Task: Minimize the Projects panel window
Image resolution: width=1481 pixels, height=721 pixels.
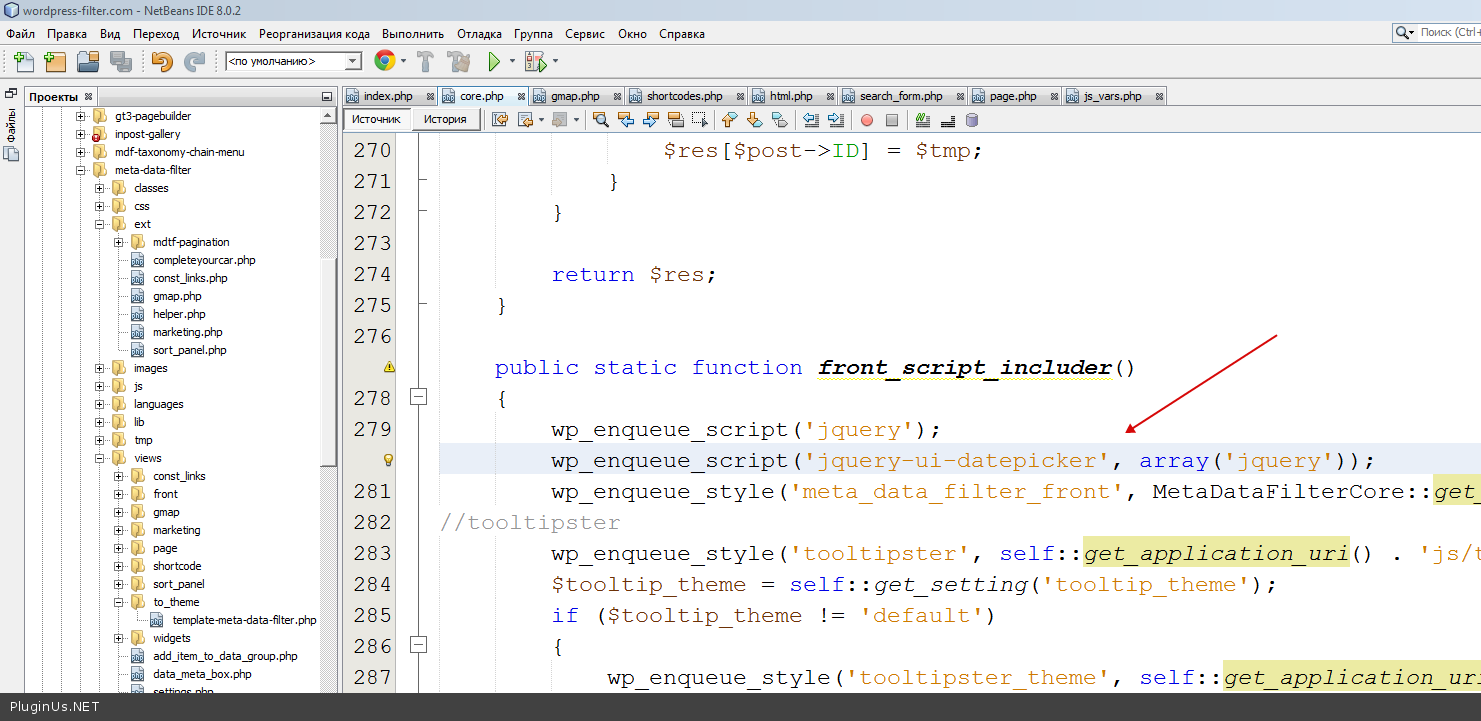Action: (x=326, y=97)
